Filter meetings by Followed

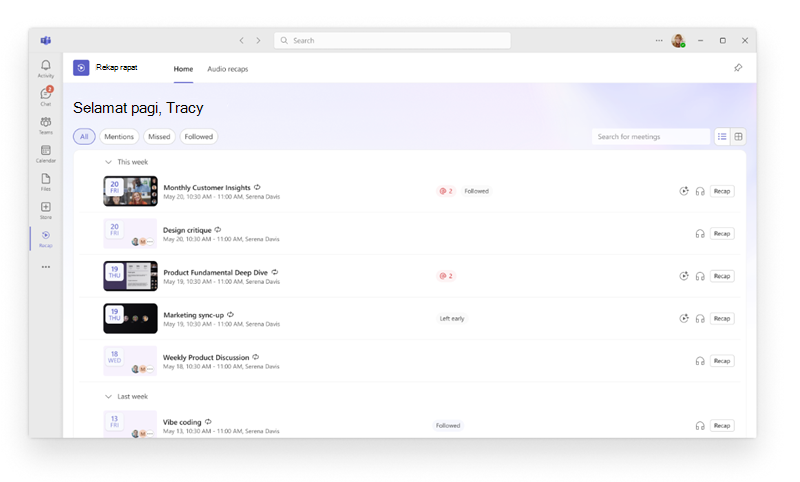(x=198, y=136)
